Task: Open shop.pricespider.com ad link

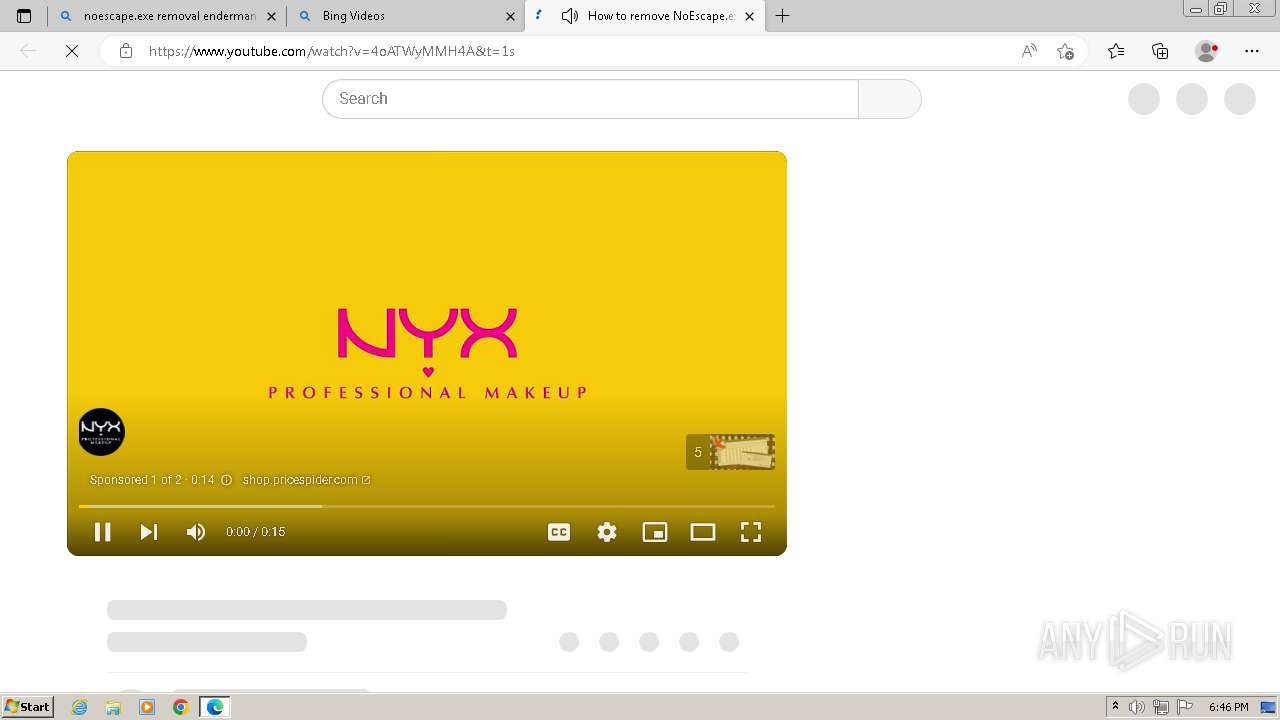Action: [306, 480]
